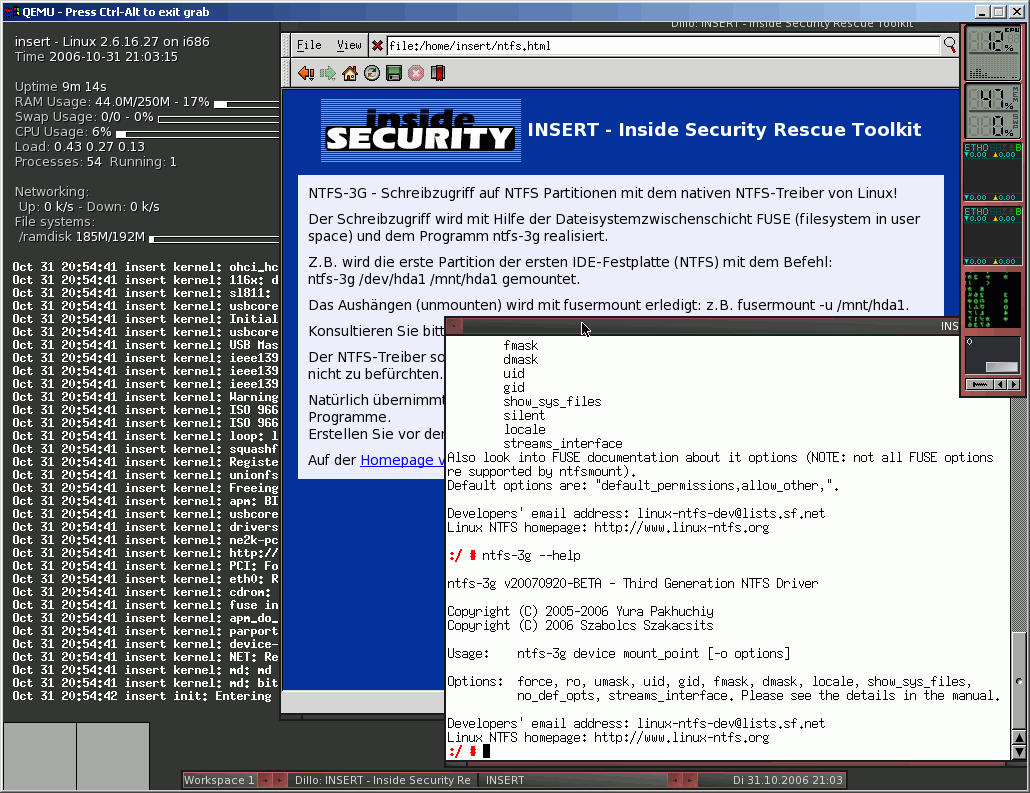Click 'Oct 31 20:54:42 insert init: Entering' log line
Image resolution: width=1030 pixels, height=793 pixels.
pyautogui.click(x=141, y=696)
